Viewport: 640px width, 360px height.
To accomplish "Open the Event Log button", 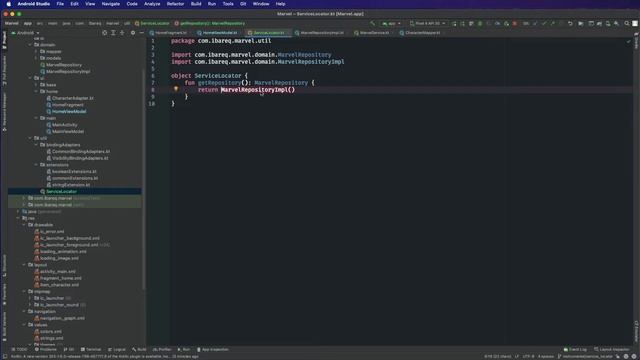I will tap(575, 349).
